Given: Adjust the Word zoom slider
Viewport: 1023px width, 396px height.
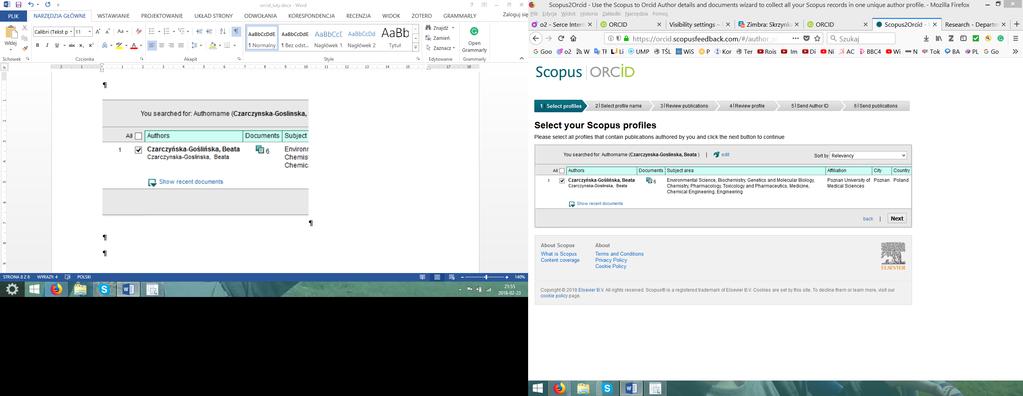Looking at the screenshot, I should [x=485, y=277].
